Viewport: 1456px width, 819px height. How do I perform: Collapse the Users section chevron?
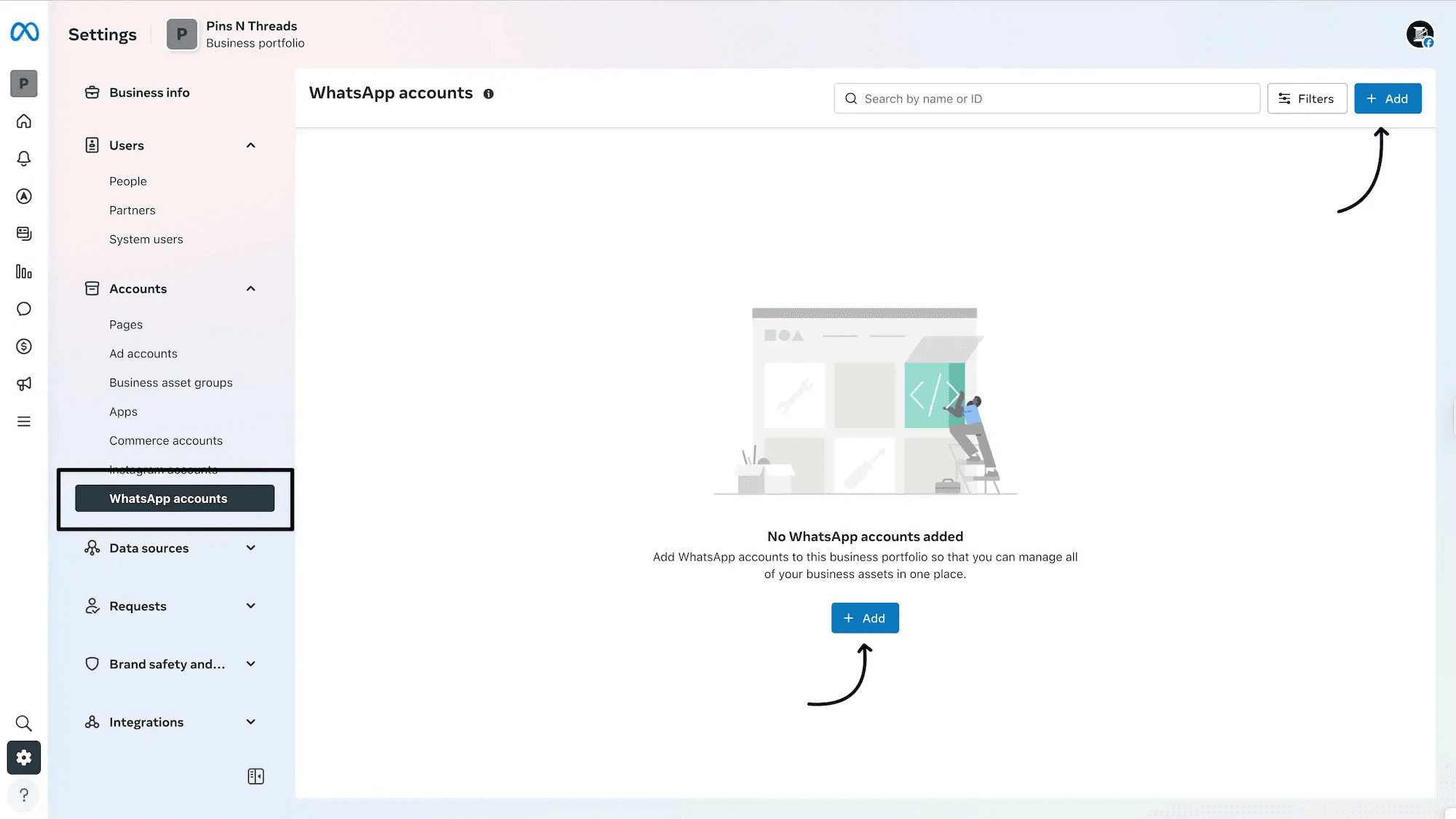(251, 146)
